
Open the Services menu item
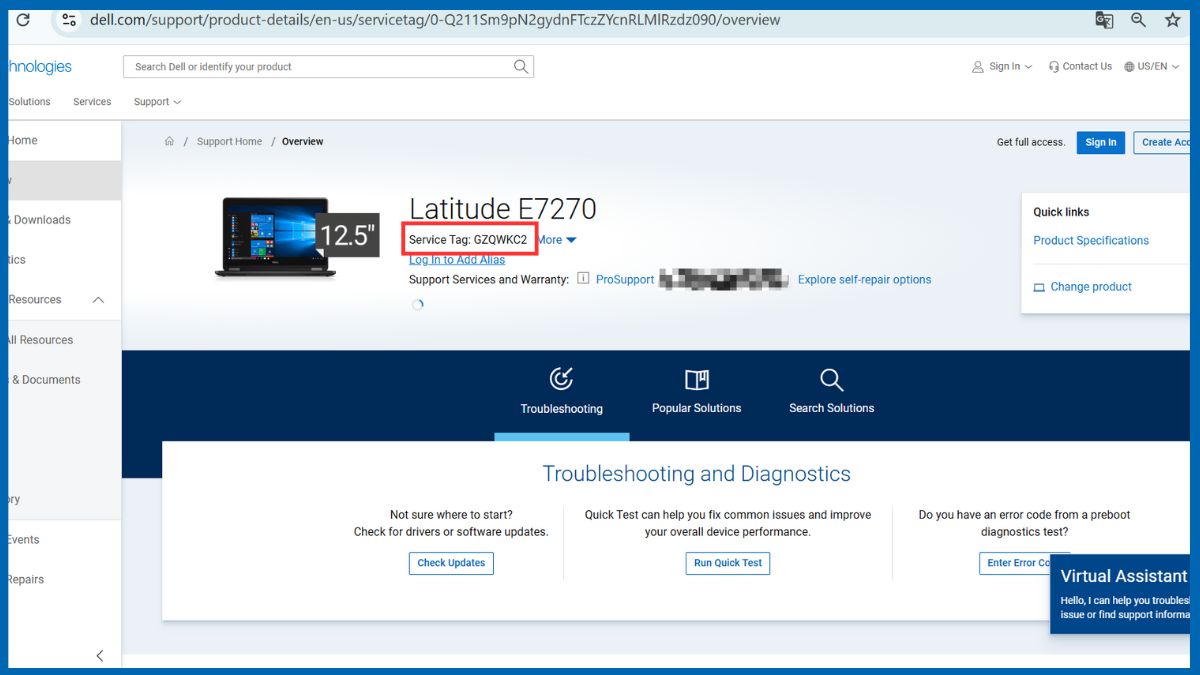point(92,102)
